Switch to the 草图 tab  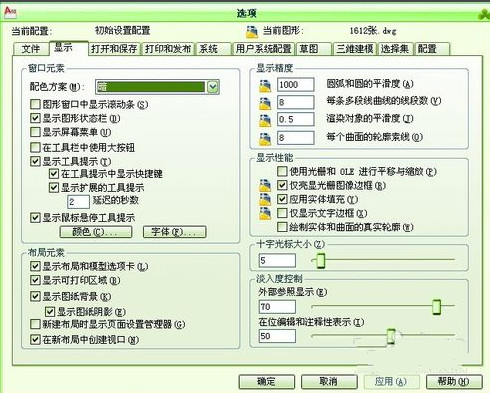314,49
